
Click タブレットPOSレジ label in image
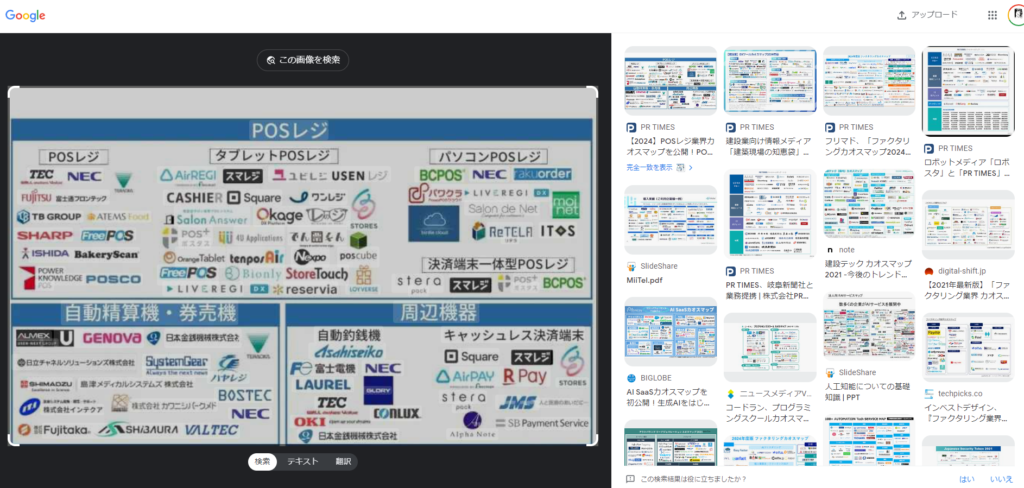(274, 156)
